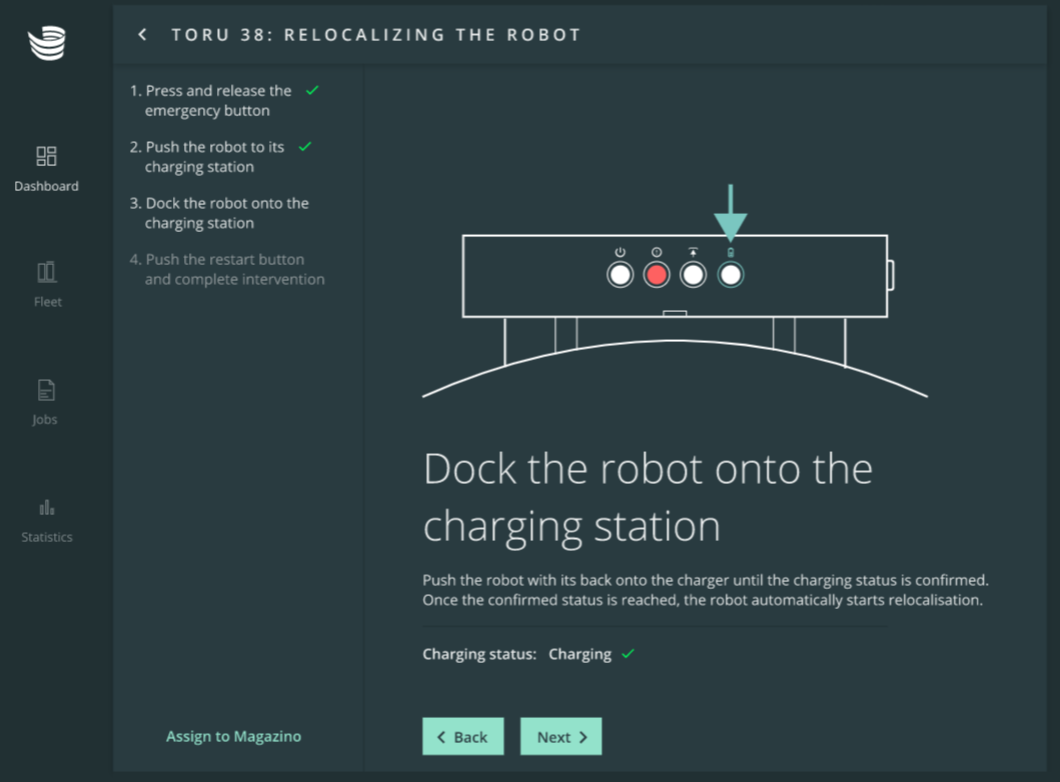Click the power button on robot diagram
The width and height of the screenshot is (1060, 782).
[x=620, y=274]
